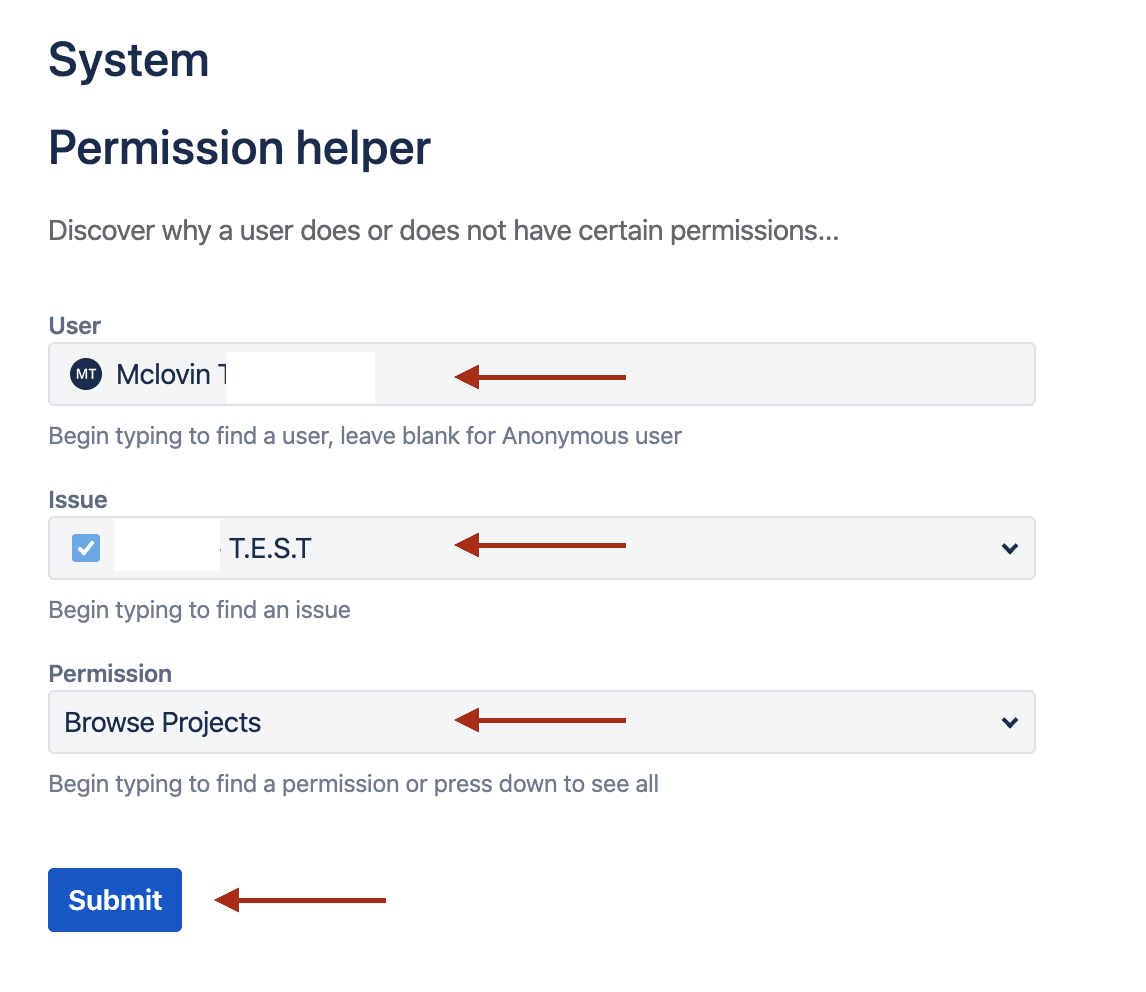Click the red arrow in User field

click(540, 377)
